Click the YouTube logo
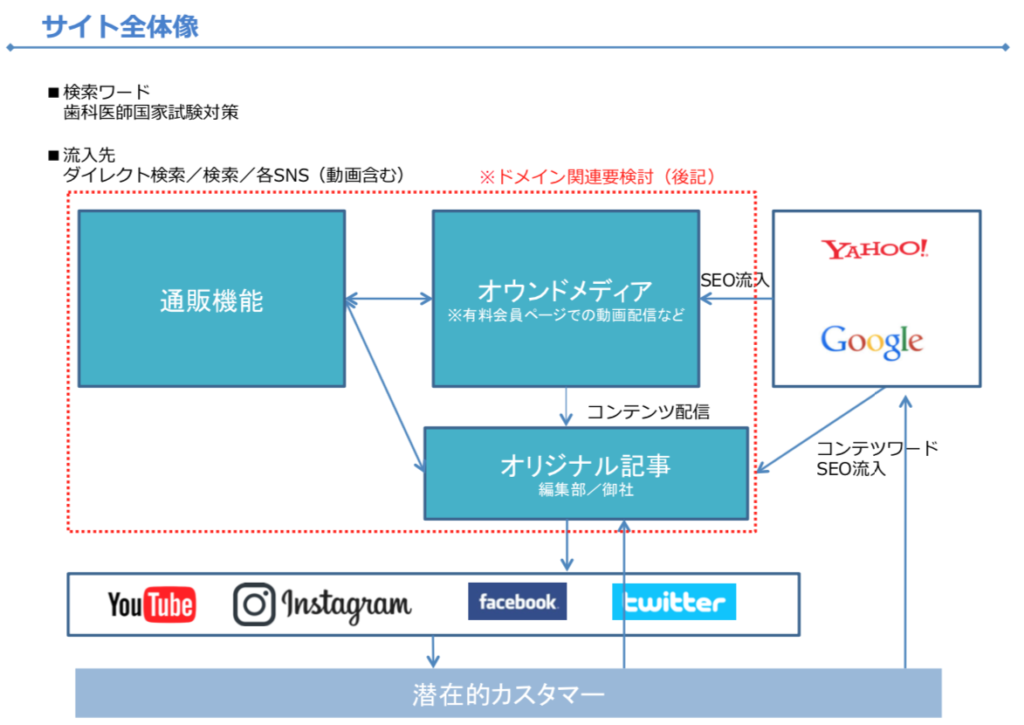Screen dimensions: 1024x725 [152, 604]
